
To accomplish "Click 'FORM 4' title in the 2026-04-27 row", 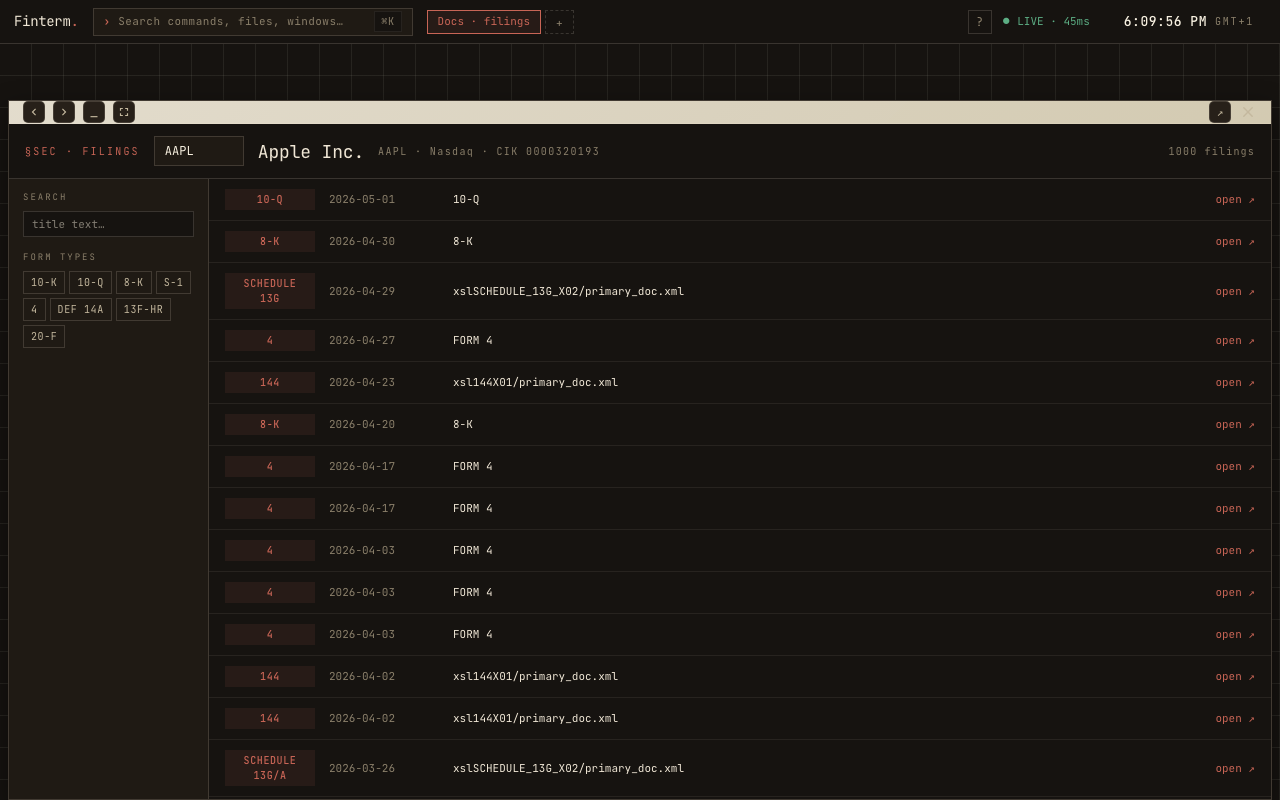I will click(x=473, y=341).
